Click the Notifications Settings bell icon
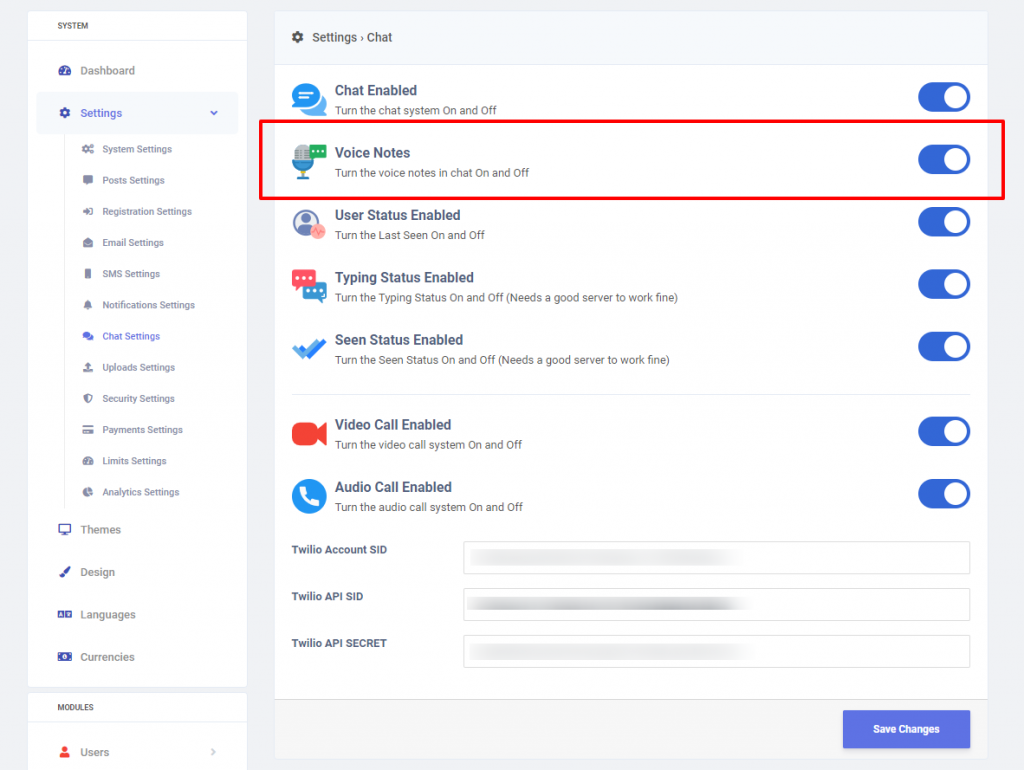Screen dimensions: 1024x770 pyautogui.click(x=88, y=305)
